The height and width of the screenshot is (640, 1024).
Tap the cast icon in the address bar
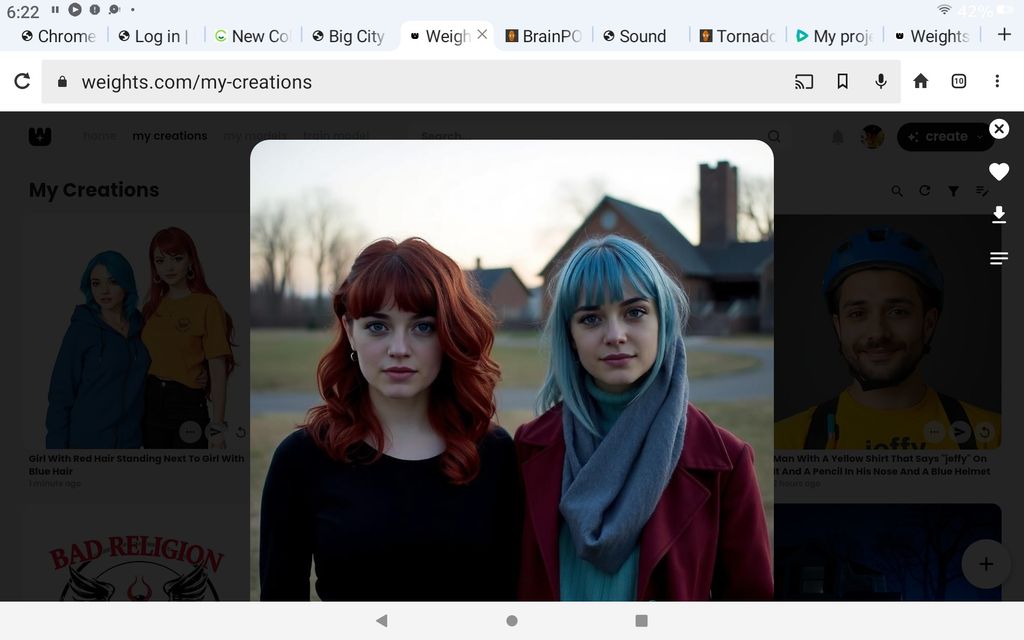click(x=804, y=82)
